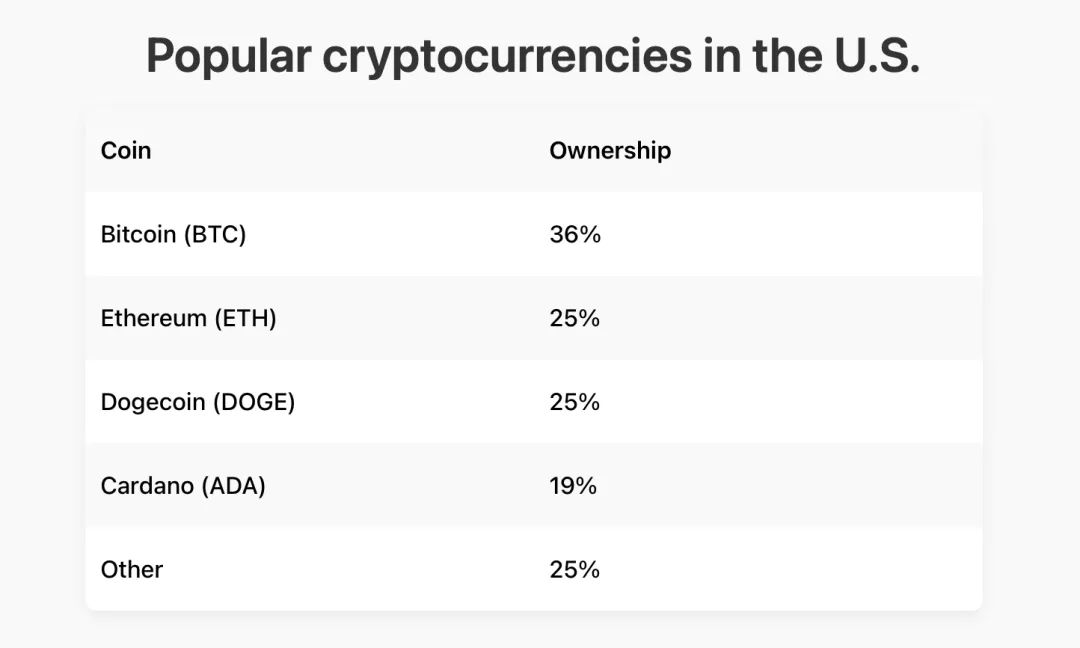Click the Other row's 25% value
The width and height of the screenshot is (1080, 648).
pyautogui.click(x=575, y=570)
